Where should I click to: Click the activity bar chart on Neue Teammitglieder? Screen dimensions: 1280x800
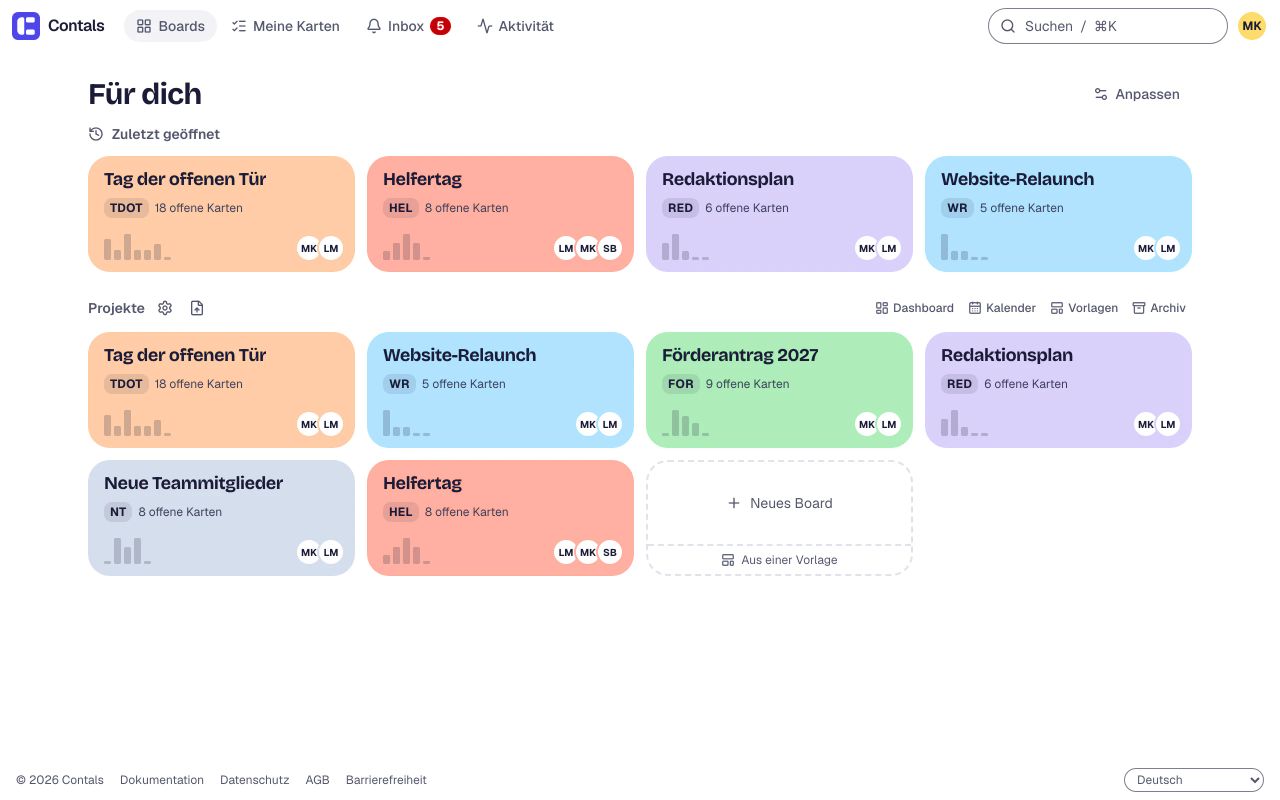pos(128,551)
